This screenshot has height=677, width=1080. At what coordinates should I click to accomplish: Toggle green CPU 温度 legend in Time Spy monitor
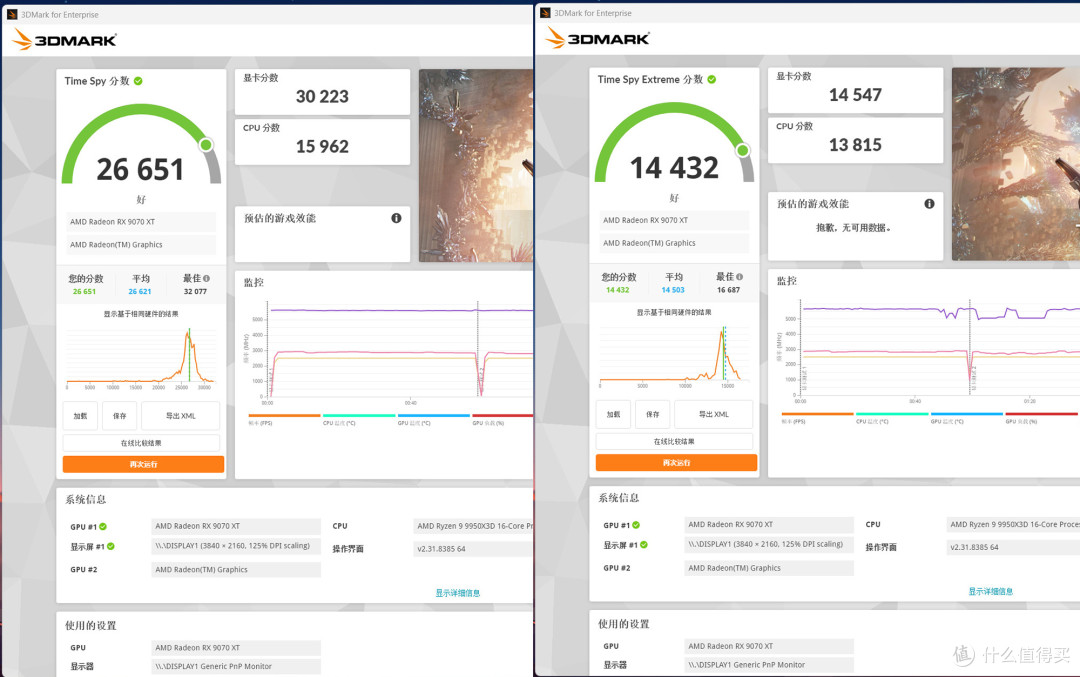tap(359, 419)
